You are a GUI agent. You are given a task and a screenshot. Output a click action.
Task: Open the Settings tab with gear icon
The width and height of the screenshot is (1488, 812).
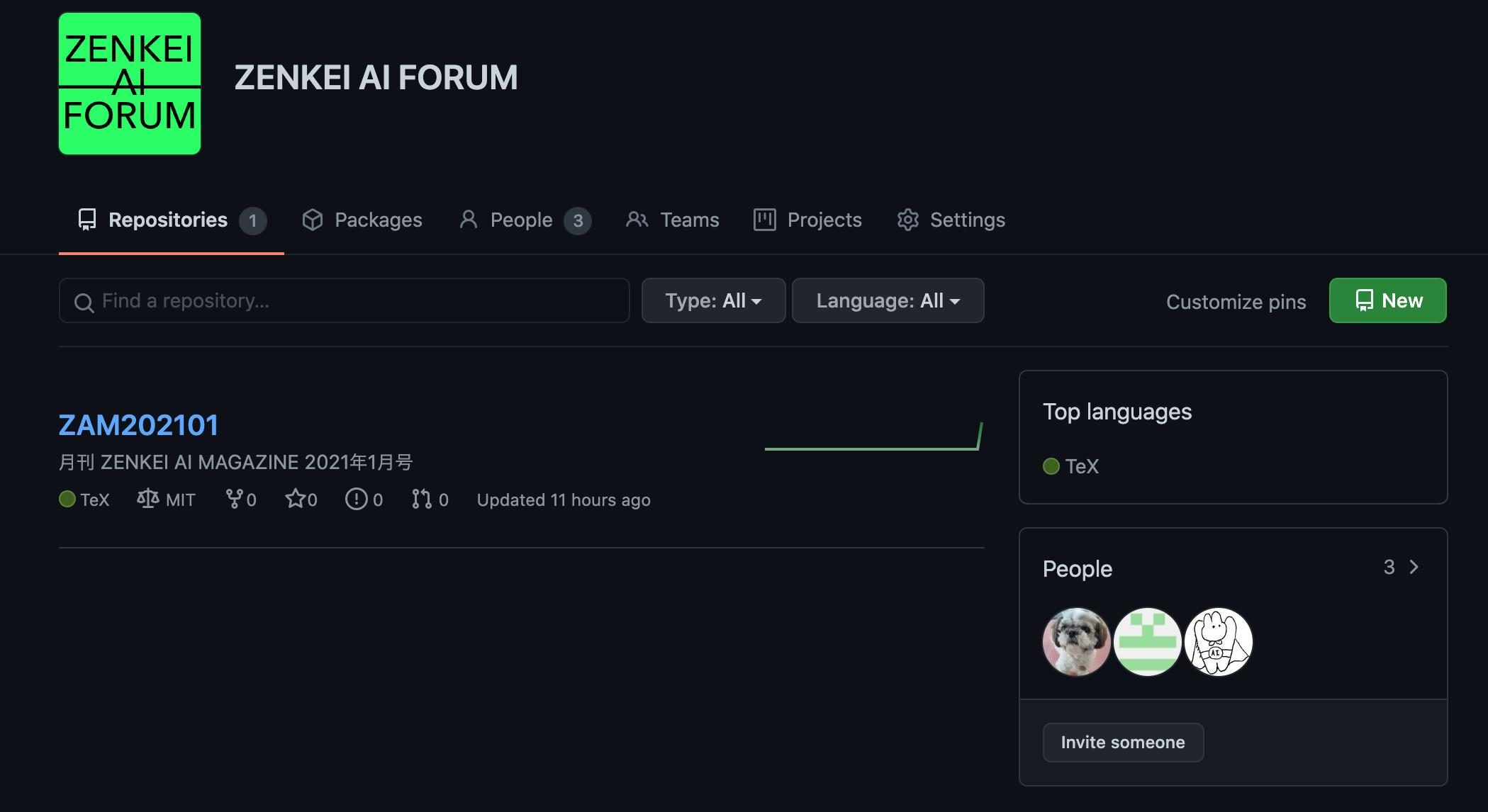point(951,220)
